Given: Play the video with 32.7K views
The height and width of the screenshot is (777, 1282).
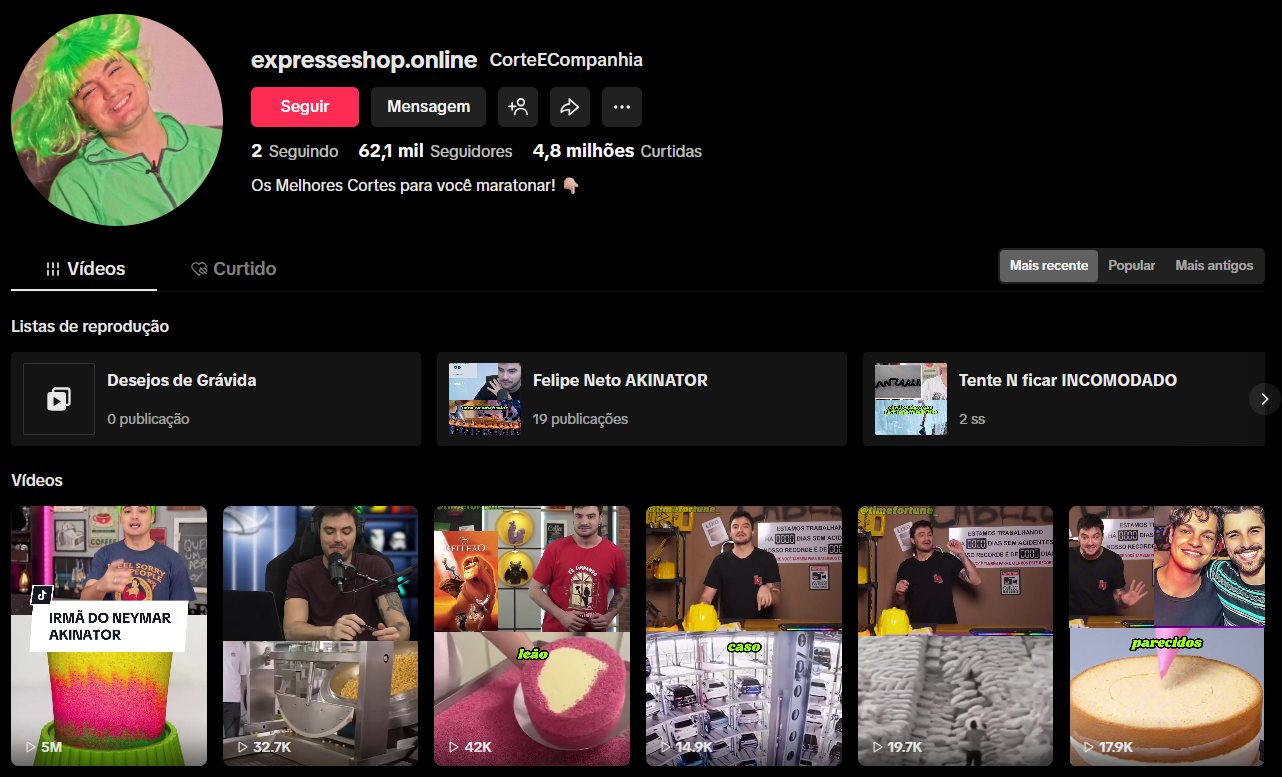Looking at the screenshot, I should click(321, 636).
